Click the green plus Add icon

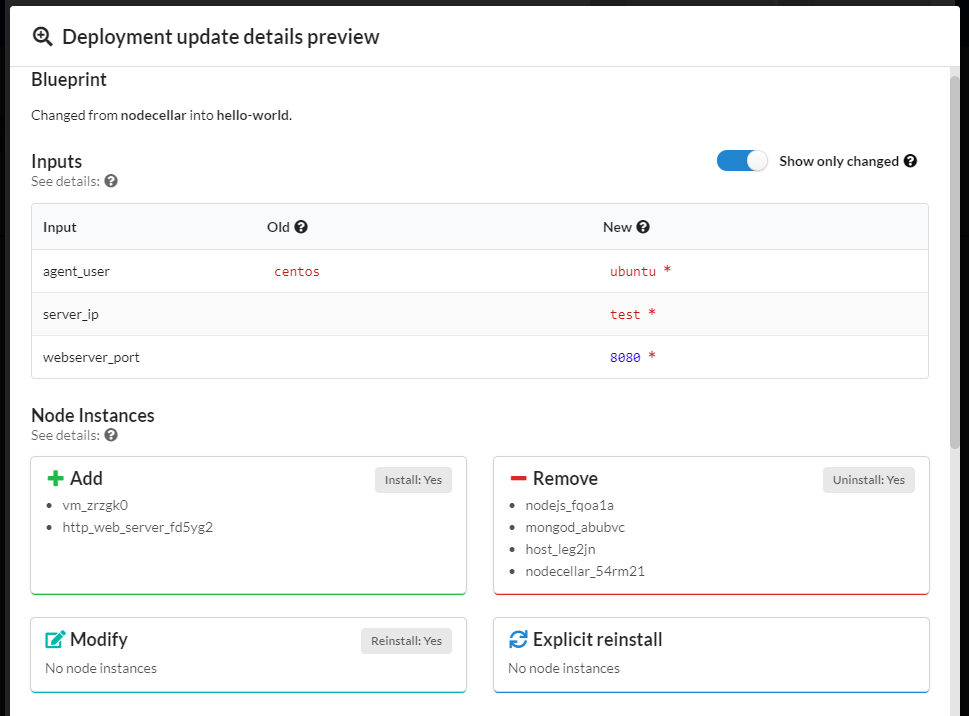[x=55, y=478]
